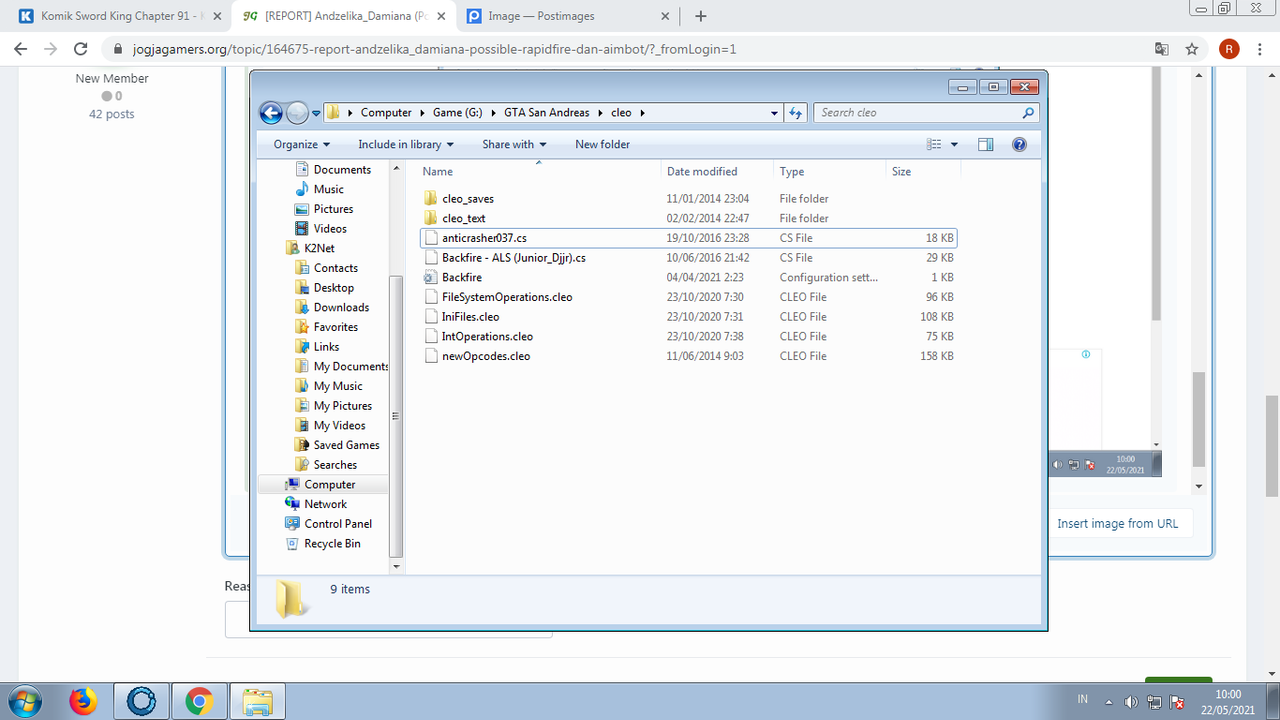Viewport: 1280px width, 720px height.
Task: Select Backfire - ALS (Junior_Djjr).cs file
Action: (x=688, y=257)
